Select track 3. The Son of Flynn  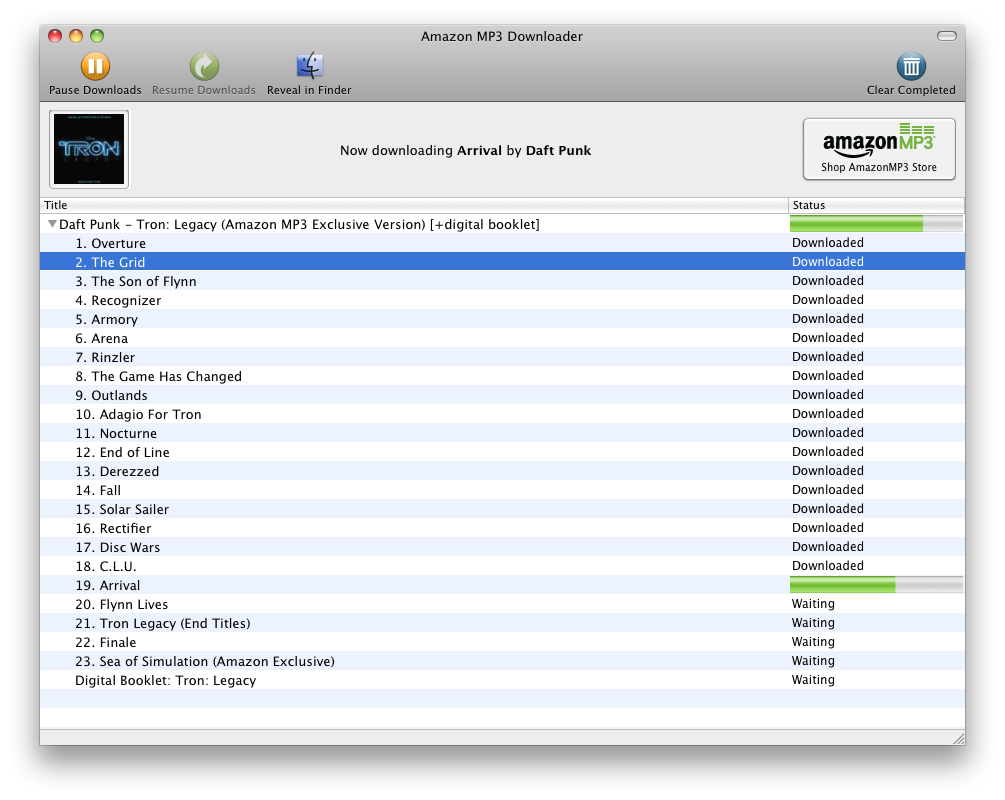point(502,281)
